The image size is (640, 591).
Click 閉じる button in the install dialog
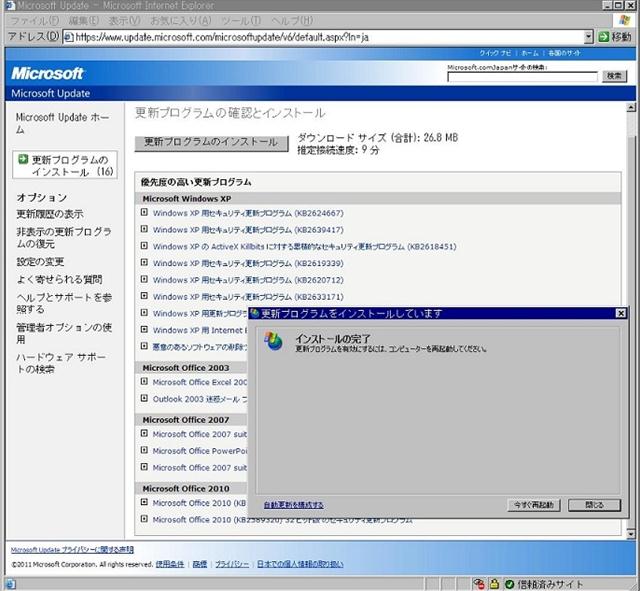[595, 505]
